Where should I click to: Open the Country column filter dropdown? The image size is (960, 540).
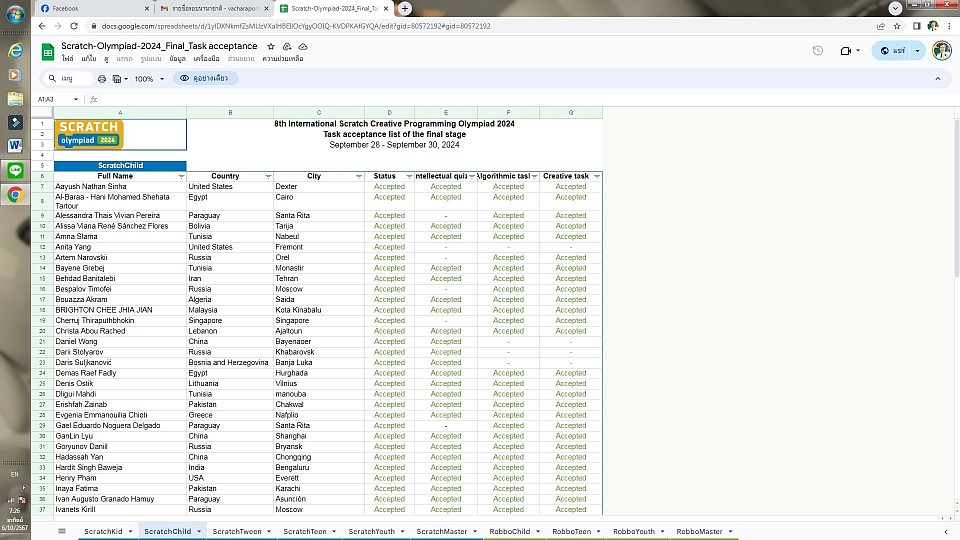[x=268, y=176]
